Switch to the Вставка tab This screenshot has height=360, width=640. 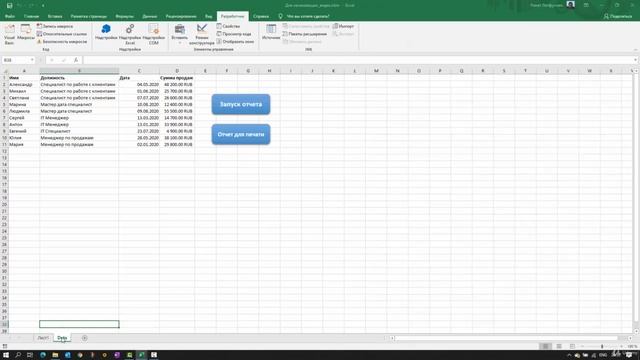(55, 16)
